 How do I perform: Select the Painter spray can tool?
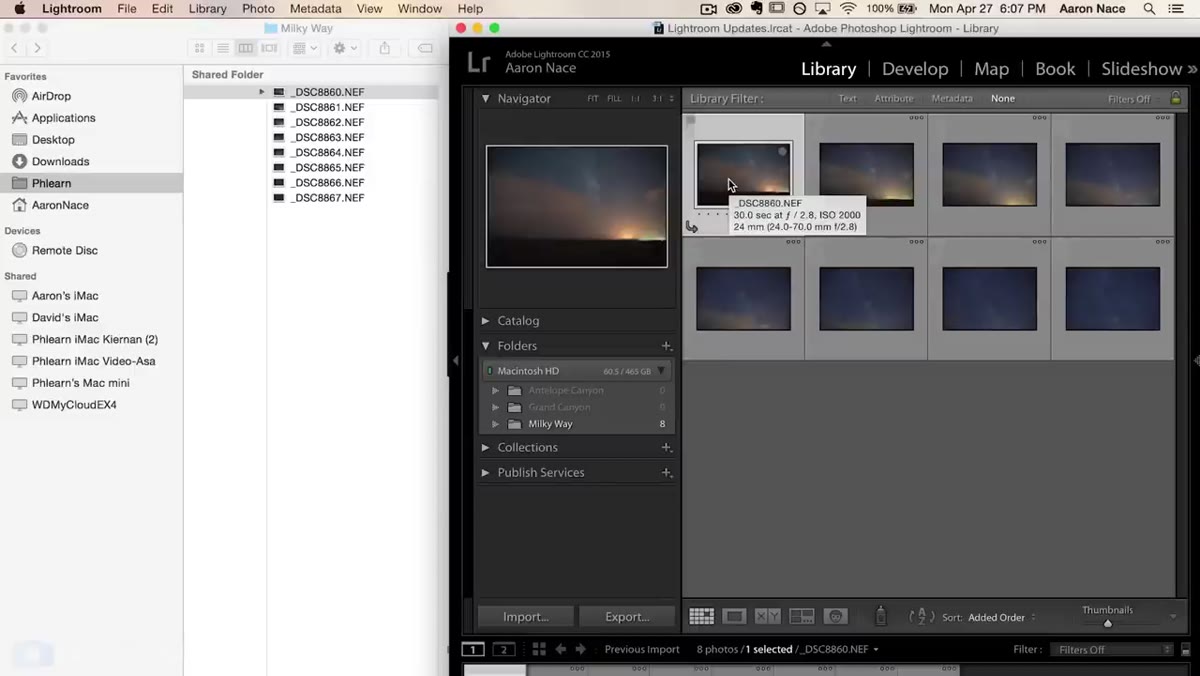[881, 616]
